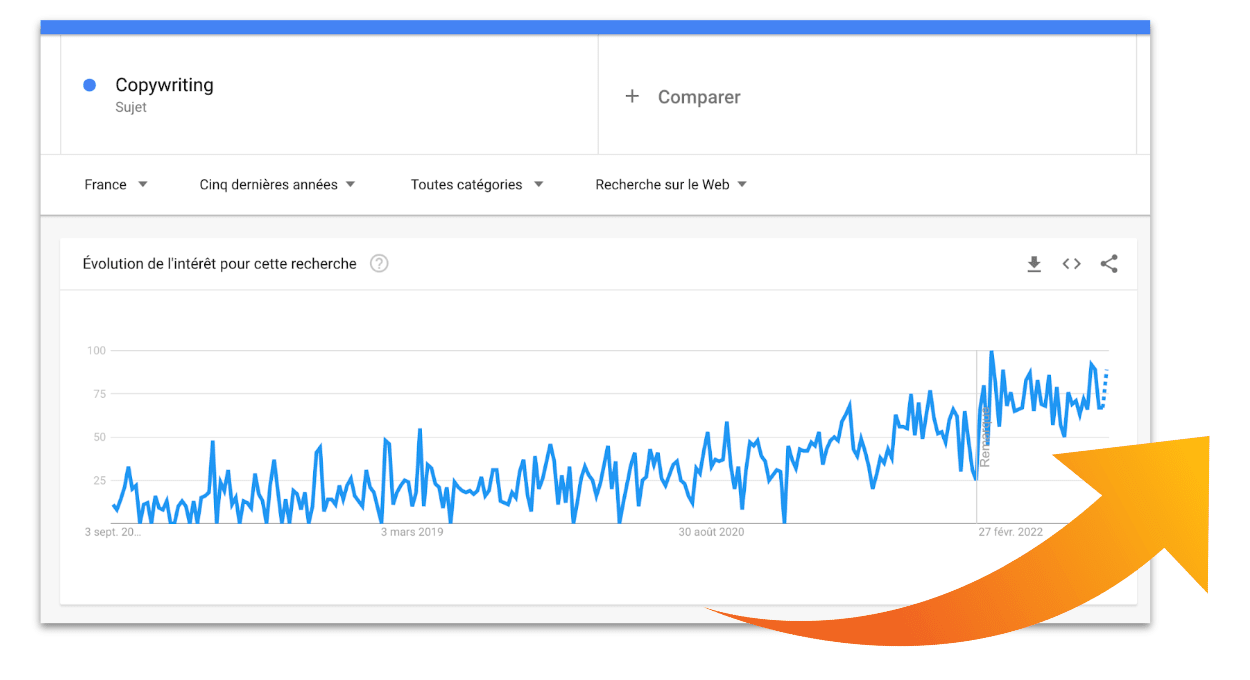Viewport: 1250px width, 680px height.
Task: Click the Copywriting search term field
Action: click(x=165, y=86)
